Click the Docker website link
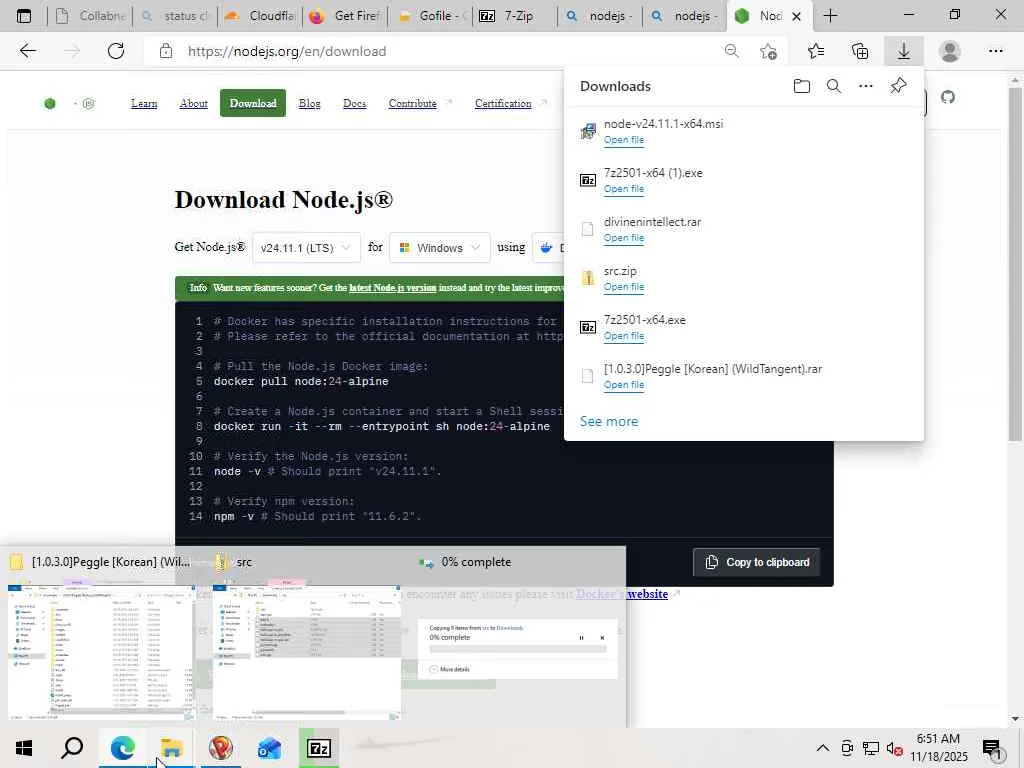This screenshot has width=1024, height=768. 622,594
